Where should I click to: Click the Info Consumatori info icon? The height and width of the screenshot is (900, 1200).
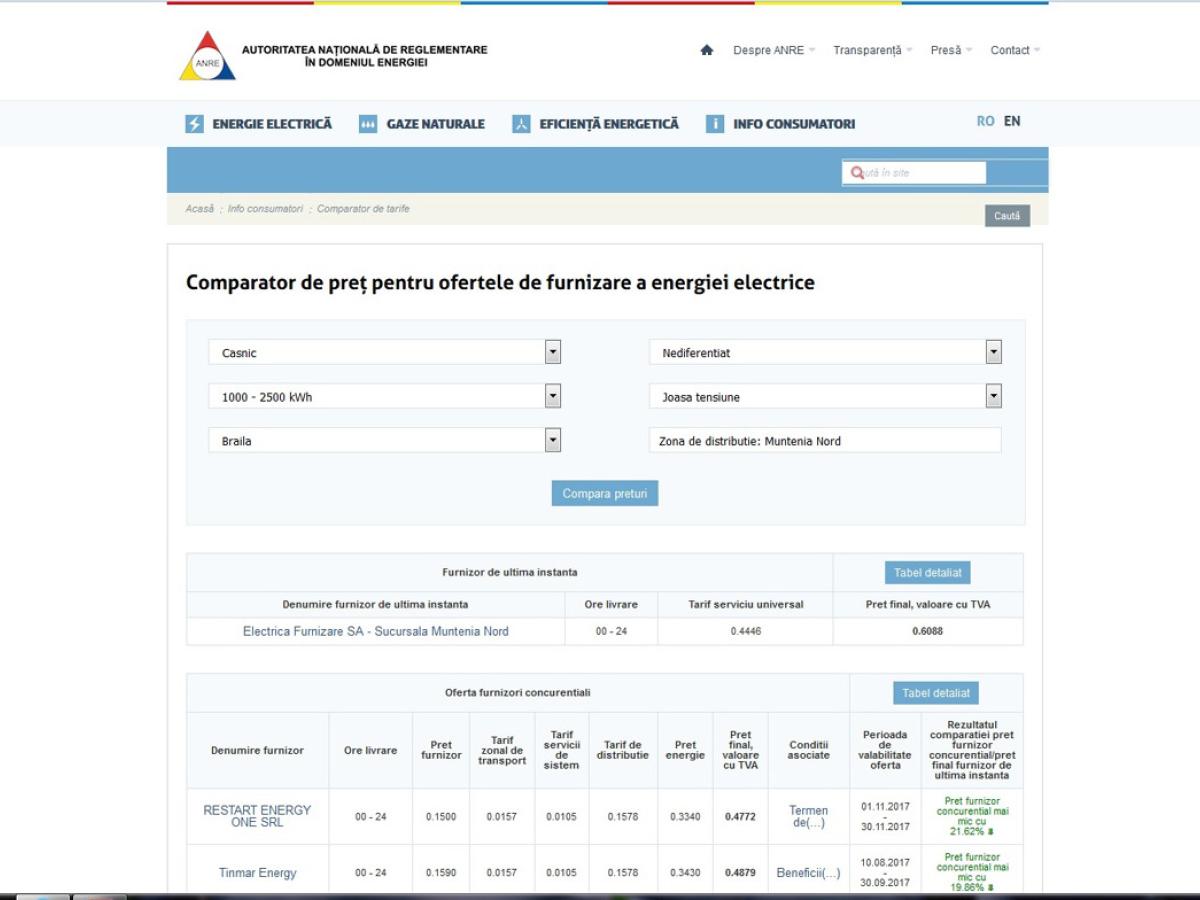point(714,124)
